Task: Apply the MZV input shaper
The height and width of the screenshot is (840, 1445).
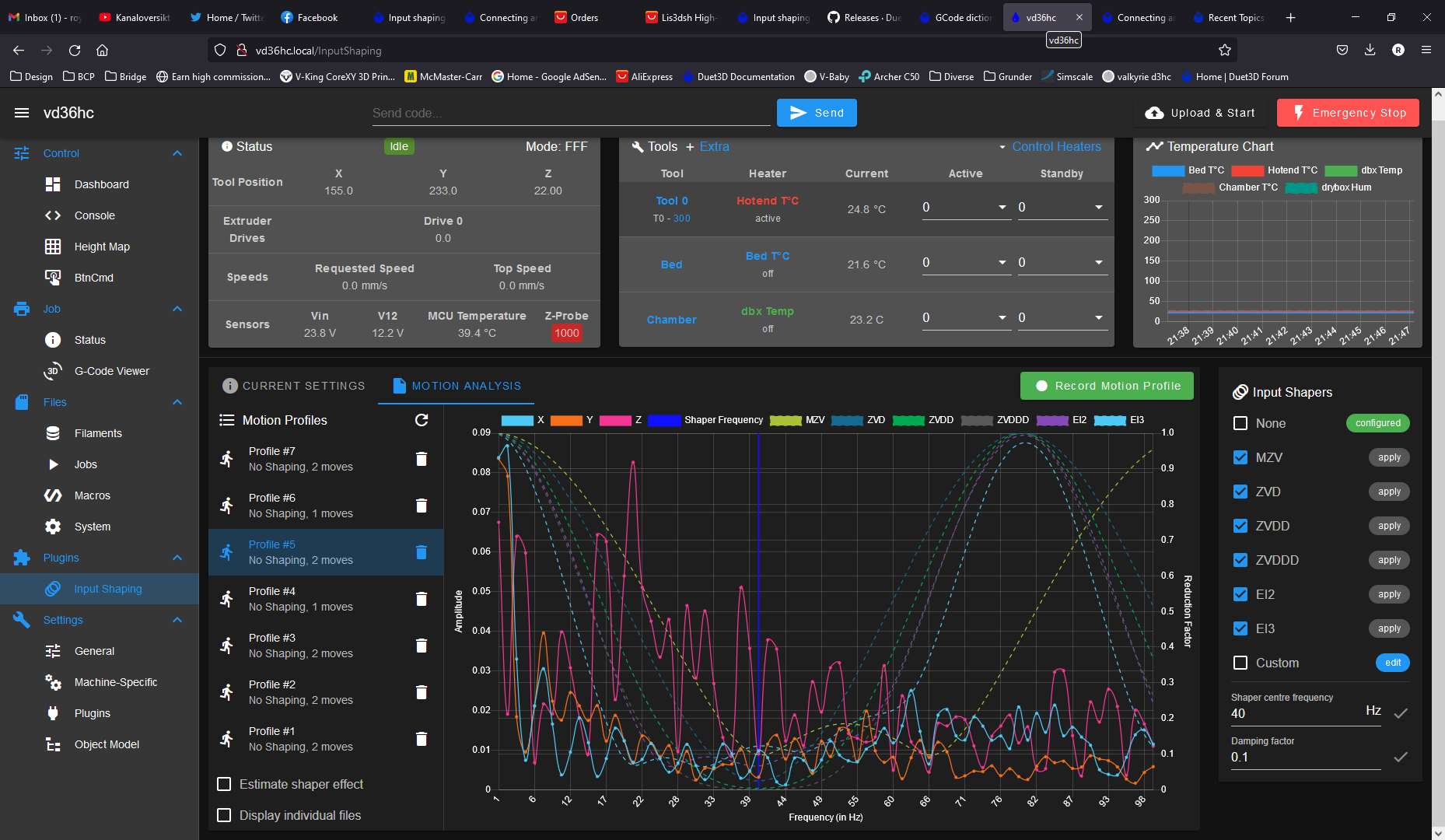Action: pyautogui.click(x=1389, y=457)
